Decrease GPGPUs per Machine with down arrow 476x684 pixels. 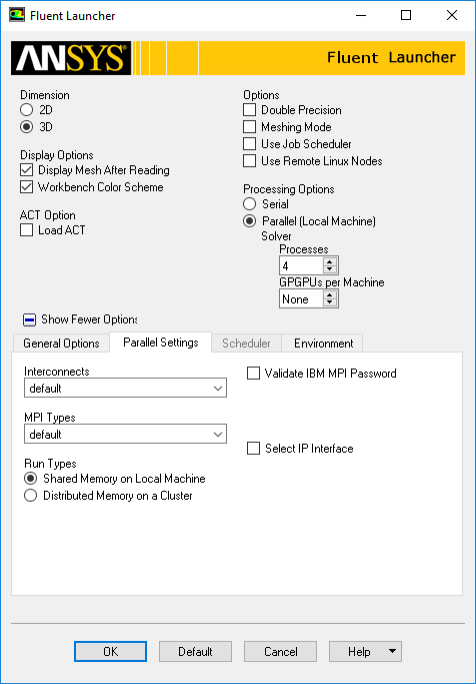click(330, 303)
